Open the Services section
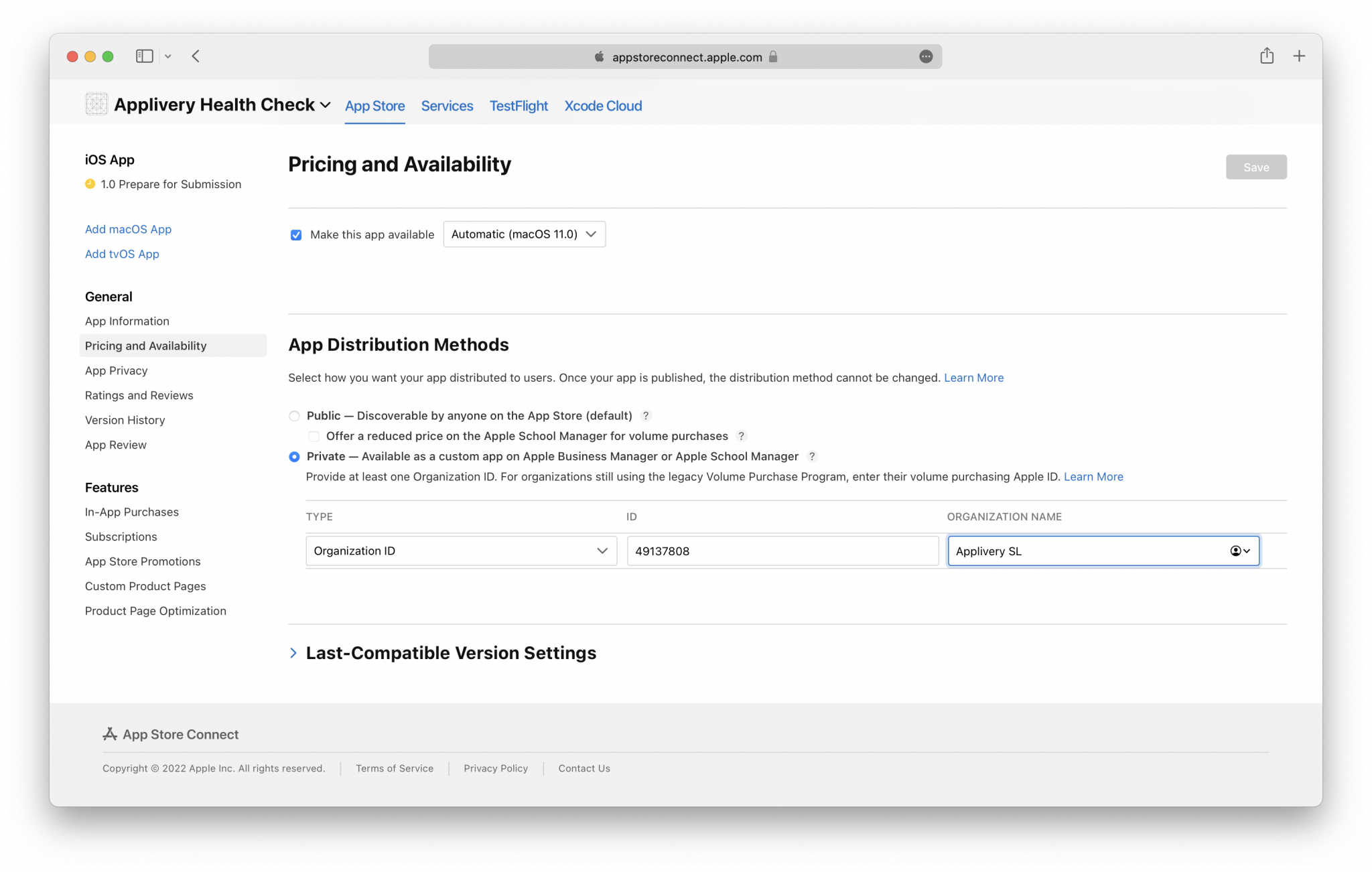This screenshot has width=1372, height=872. 446,106
